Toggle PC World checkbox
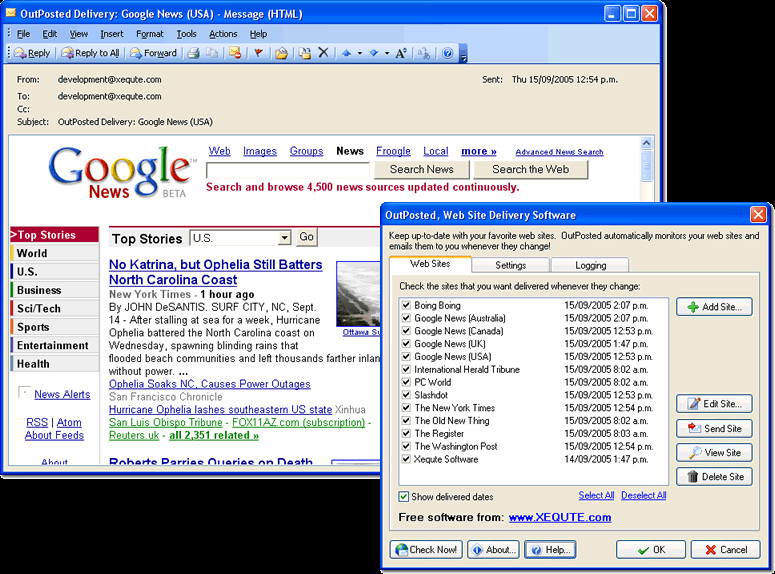Screen dimensions: 775x574 pos(406,382)
